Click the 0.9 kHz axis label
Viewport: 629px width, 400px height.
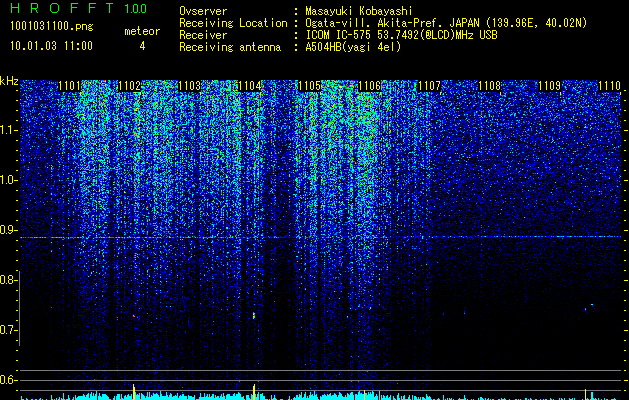pos(8,230)
